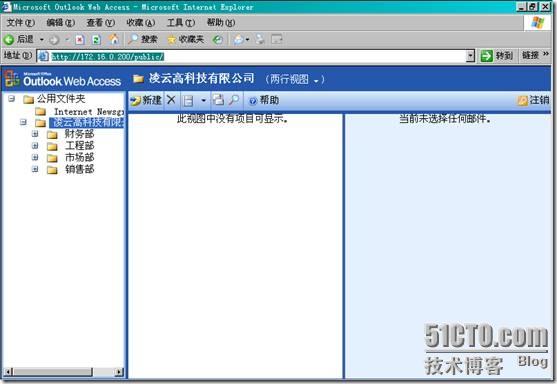Open the 帮助 (Help) menu in menu bar

coord(221,23)
